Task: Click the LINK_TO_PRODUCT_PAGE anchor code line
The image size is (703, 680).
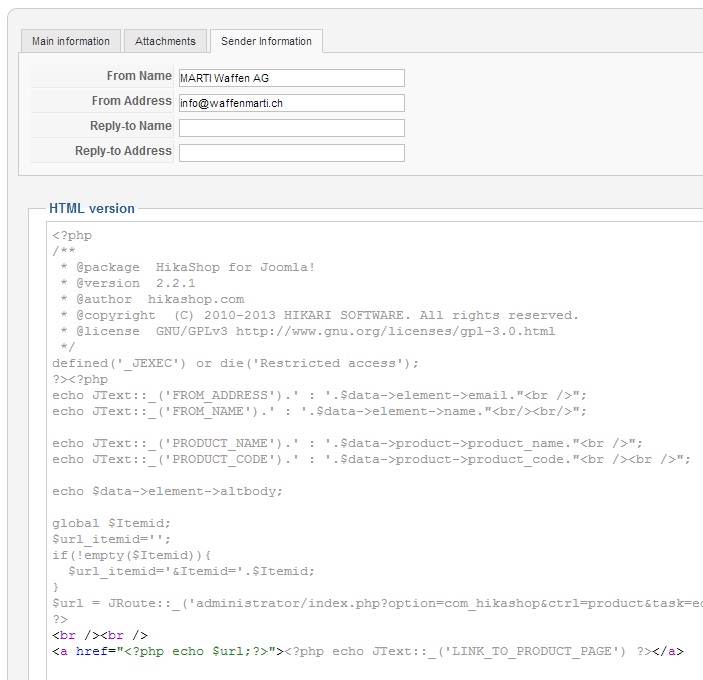Action: coord(368,651)
